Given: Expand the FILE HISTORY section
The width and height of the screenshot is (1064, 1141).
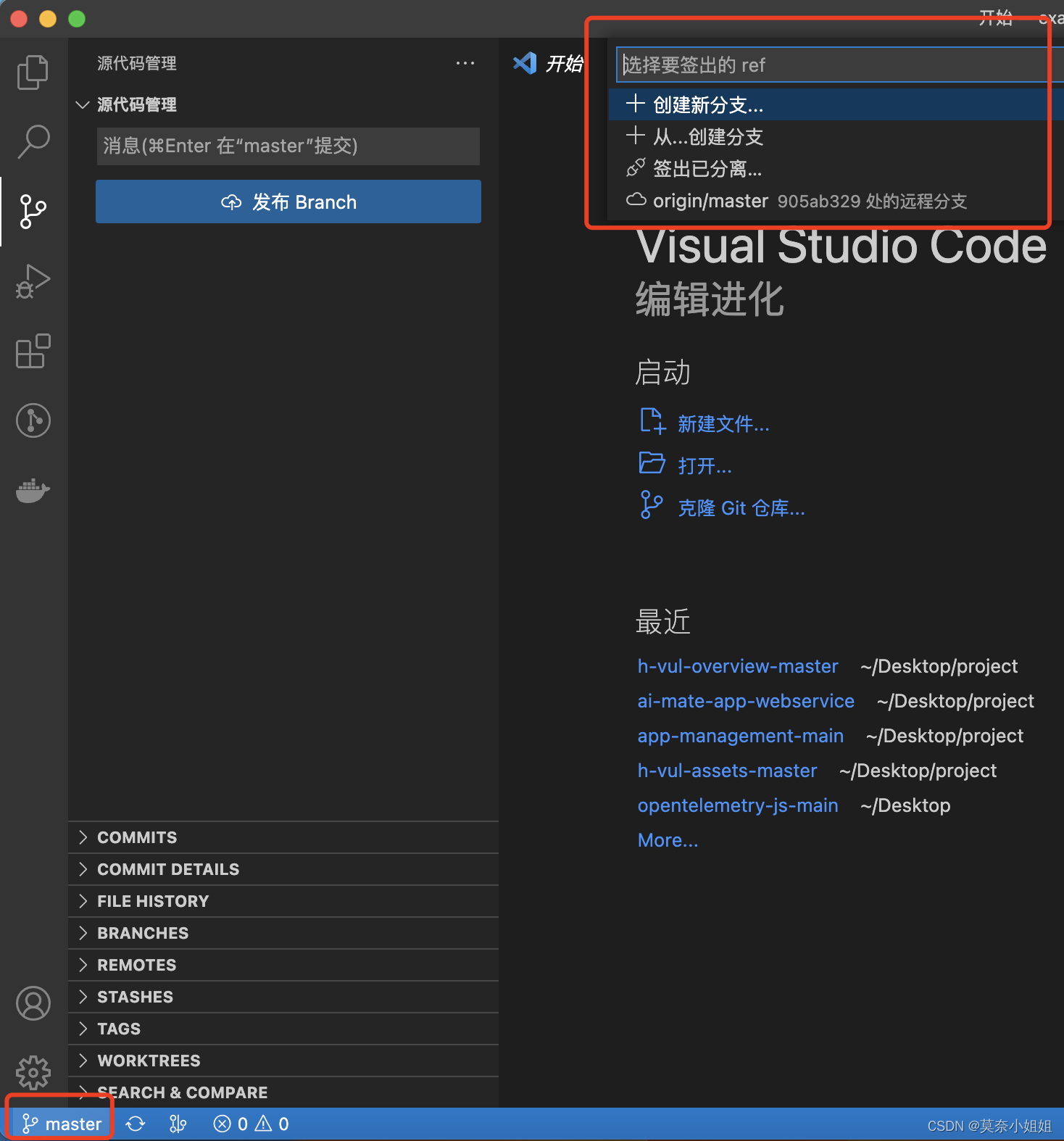Looking at the screenshot, I should [x=283, y=901].
